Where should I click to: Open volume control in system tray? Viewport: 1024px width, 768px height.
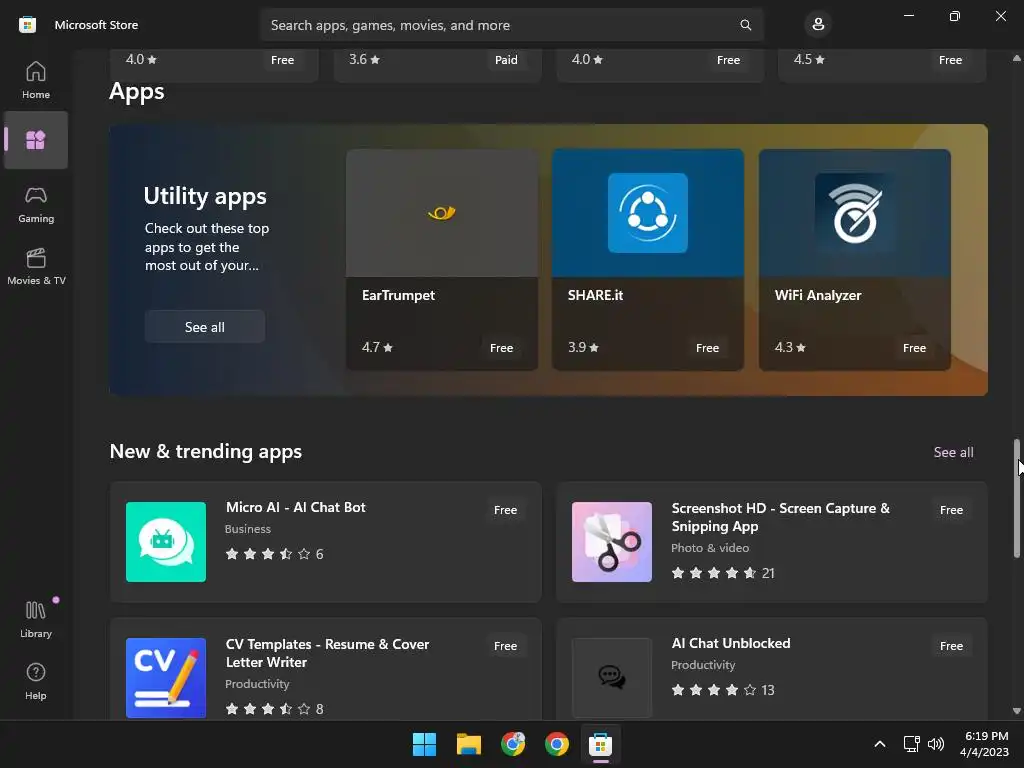click(936, 744)
